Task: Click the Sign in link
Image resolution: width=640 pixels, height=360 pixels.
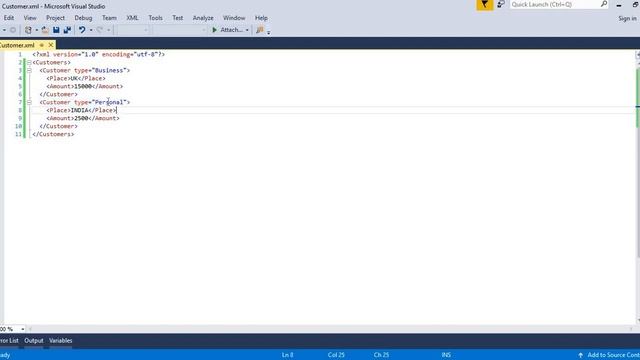Action: tap(627, 18)
